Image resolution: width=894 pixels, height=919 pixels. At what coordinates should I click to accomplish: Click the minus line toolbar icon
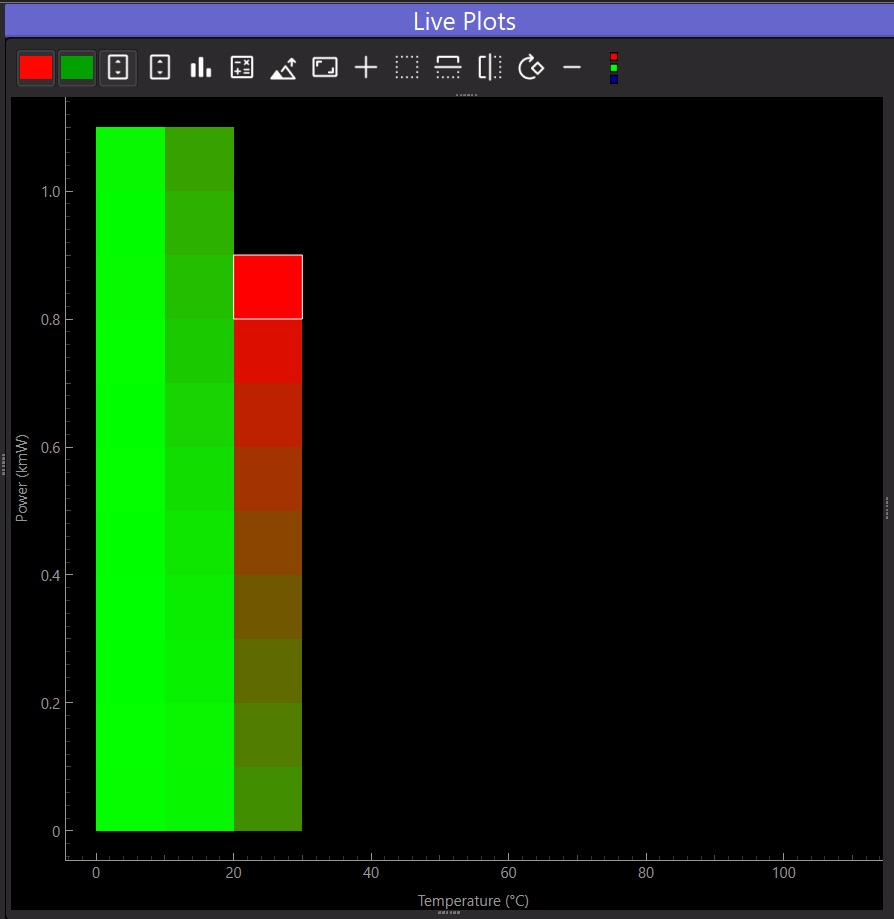572,68
